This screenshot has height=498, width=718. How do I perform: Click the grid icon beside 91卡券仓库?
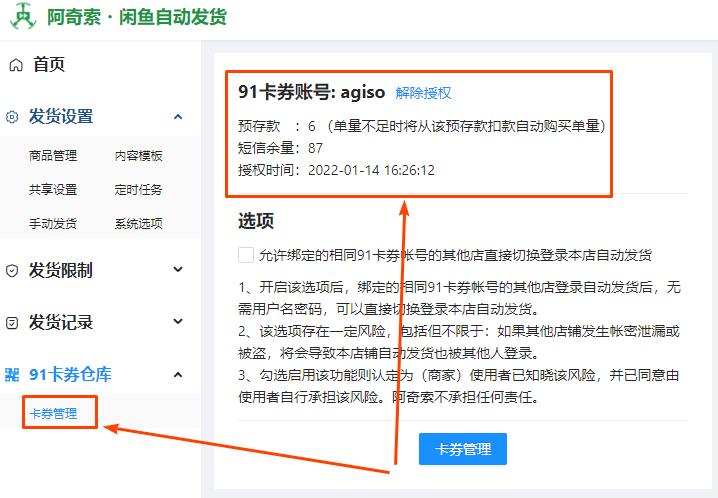12,374
